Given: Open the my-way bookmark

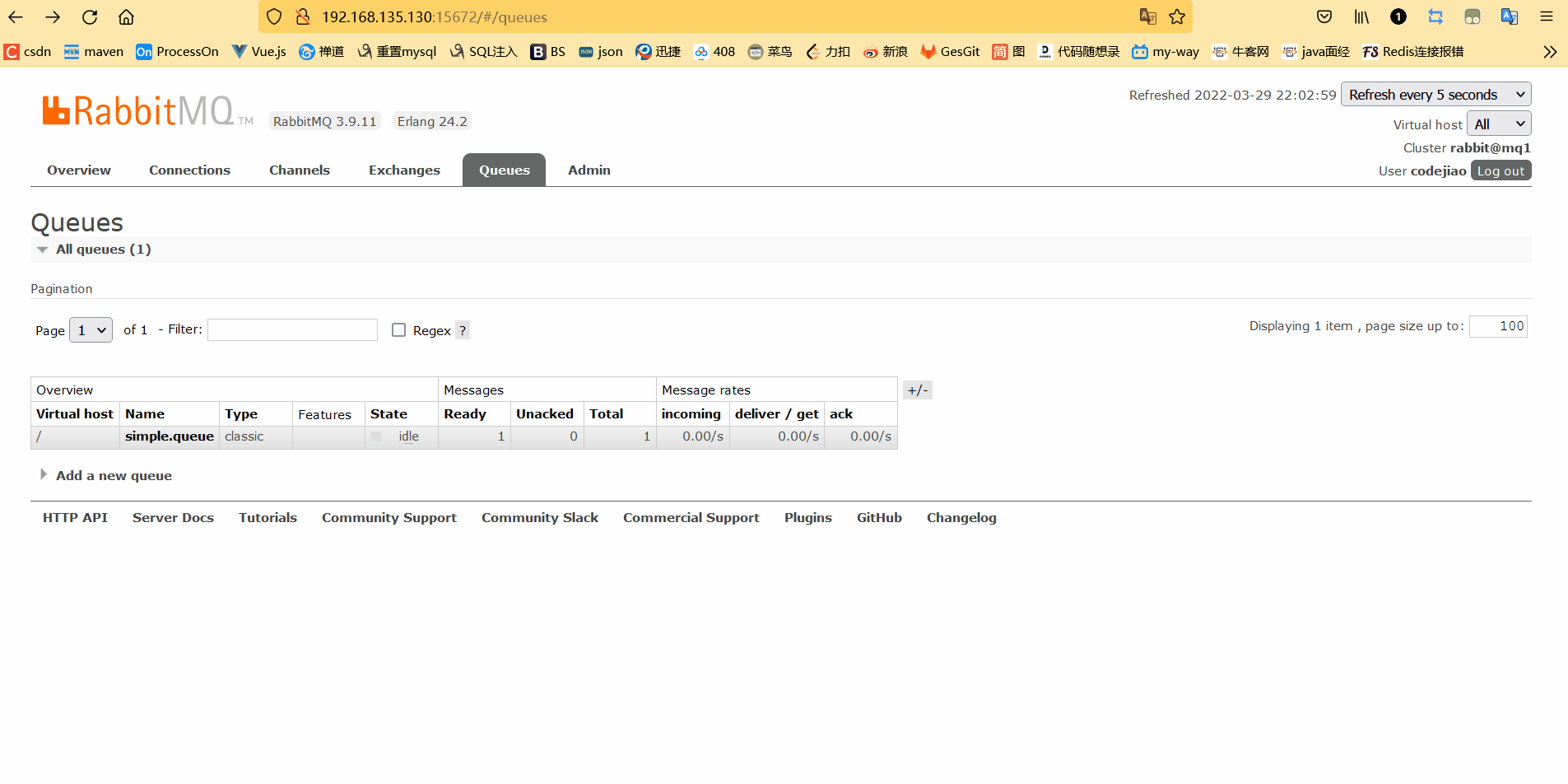Looking at the screenshot, I should [x=1166, y=52].
